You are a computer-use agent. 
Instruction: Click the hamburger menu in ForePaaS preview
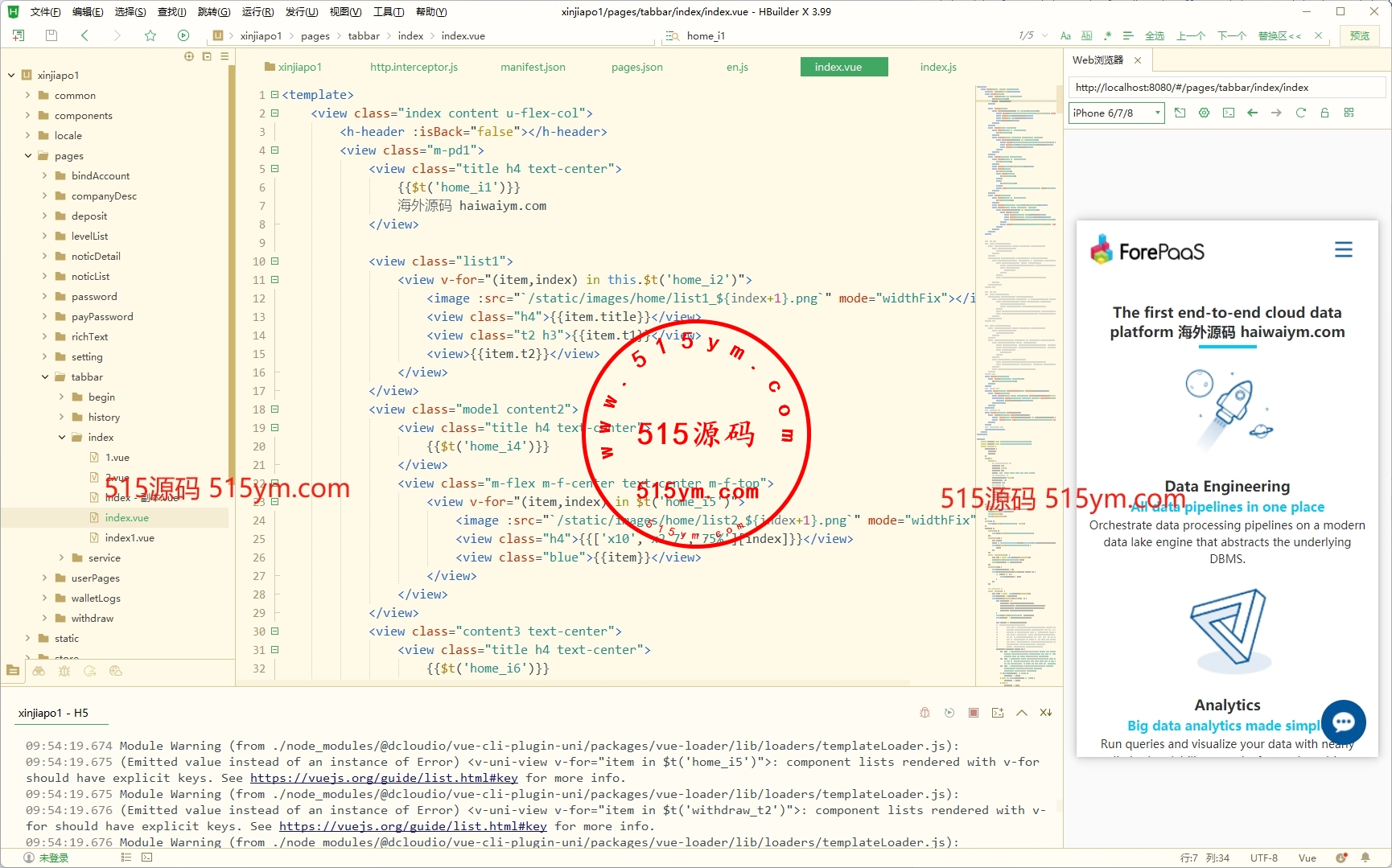[1343, 250]
